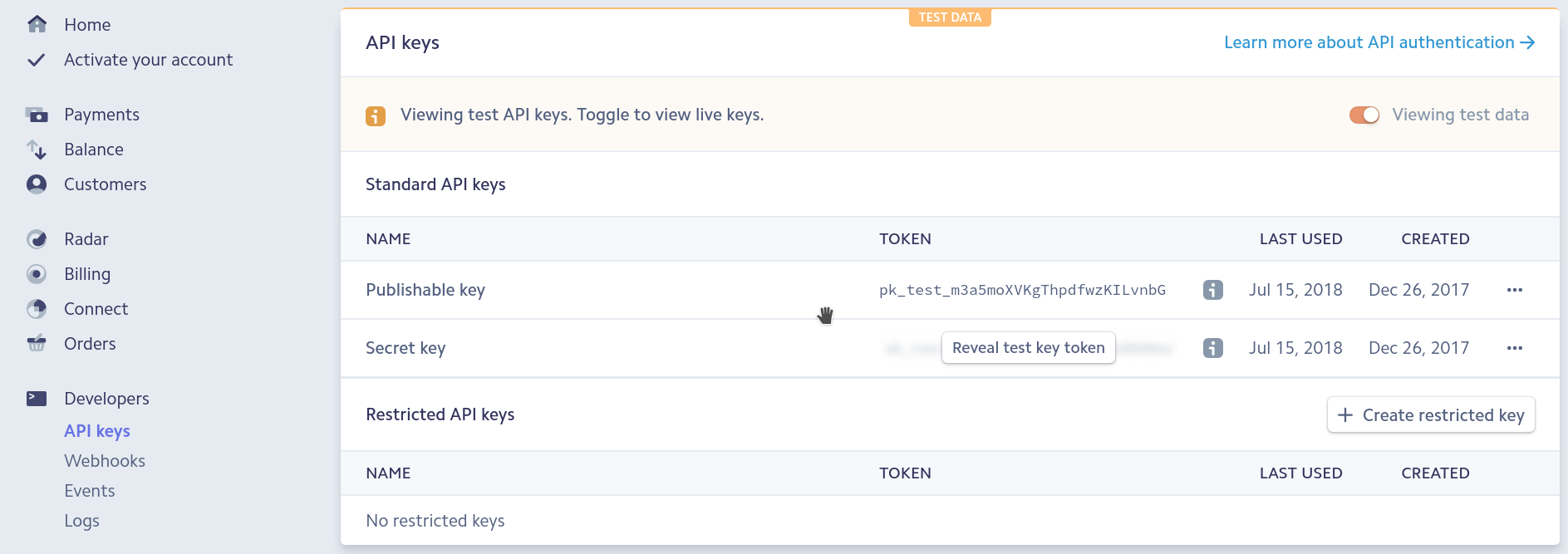Click the Customers person icon
Screen dimensions: 1568x554
coord(37,184)
